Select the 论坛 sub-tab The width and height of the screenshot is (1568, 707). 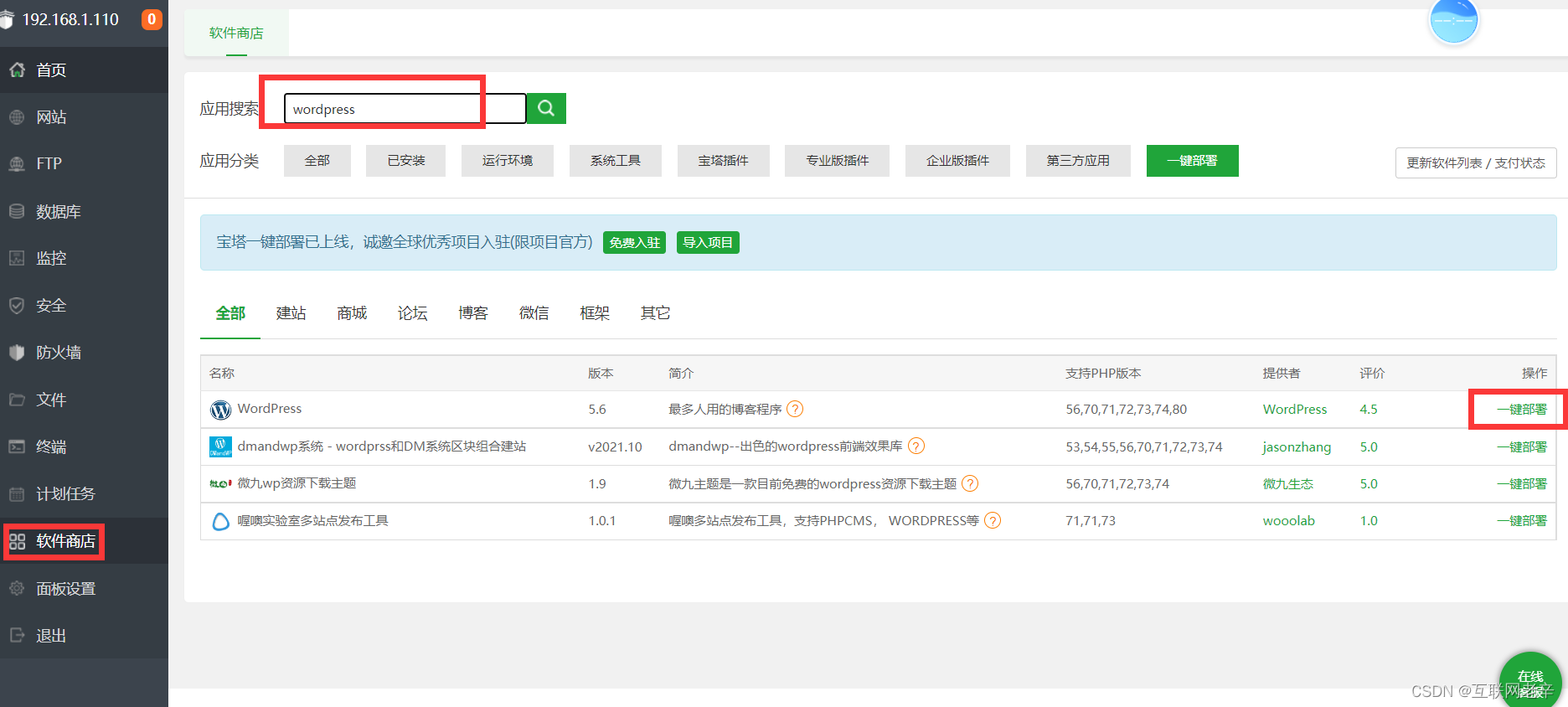coord(413,313)
